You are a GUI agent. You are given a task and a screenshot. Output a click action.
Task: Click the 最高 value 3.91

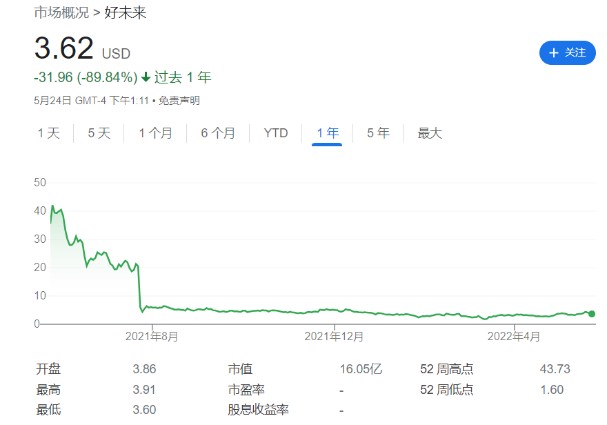144,389
